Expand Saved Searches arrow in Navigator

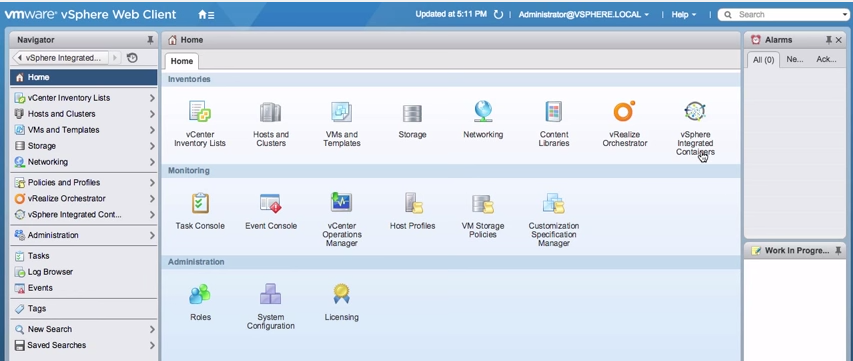pyautogui.click(x=152, y=345)
